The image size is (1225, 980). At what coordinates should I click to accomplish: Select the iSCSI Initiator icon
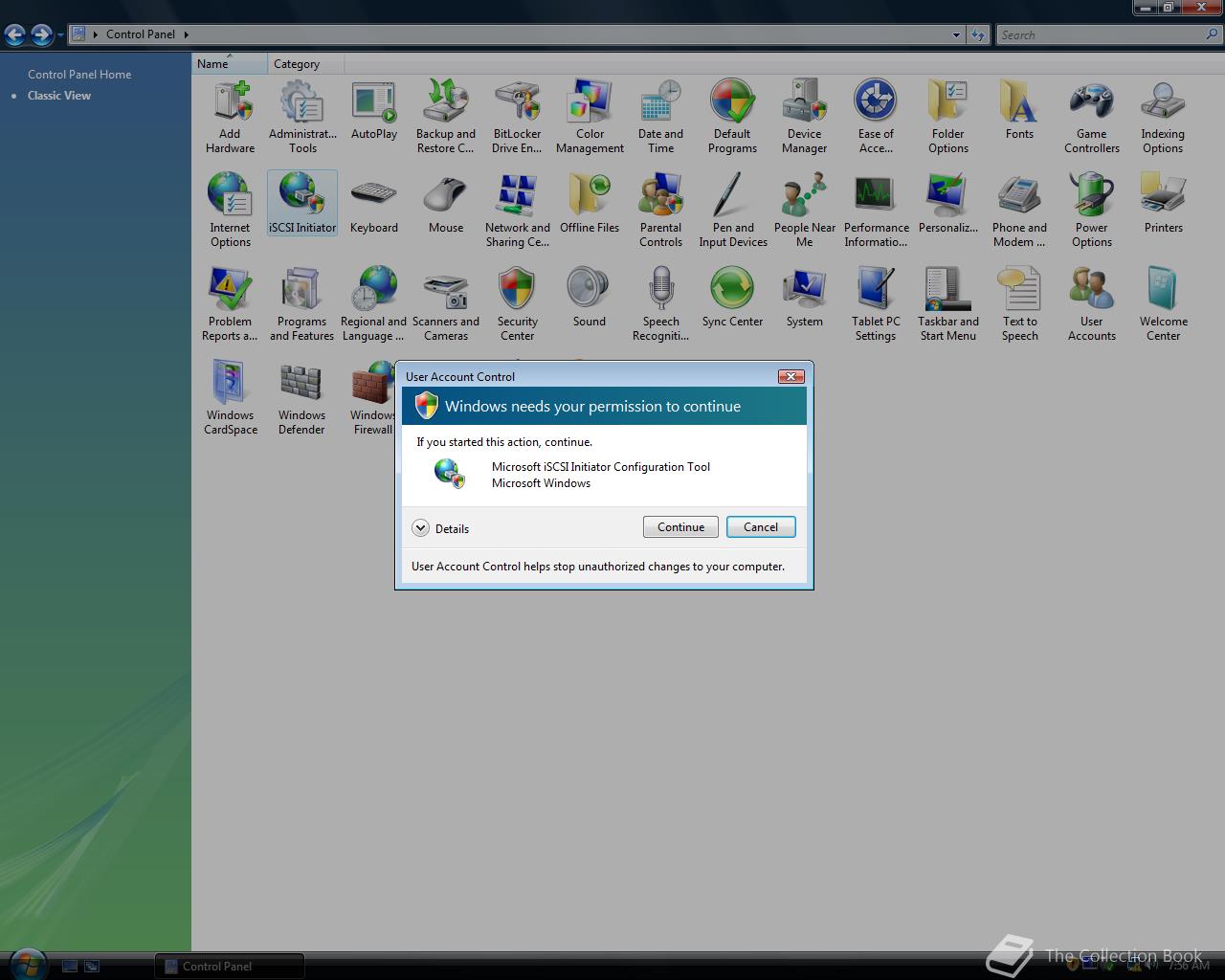pyautogui.click(x=302, y=204)
